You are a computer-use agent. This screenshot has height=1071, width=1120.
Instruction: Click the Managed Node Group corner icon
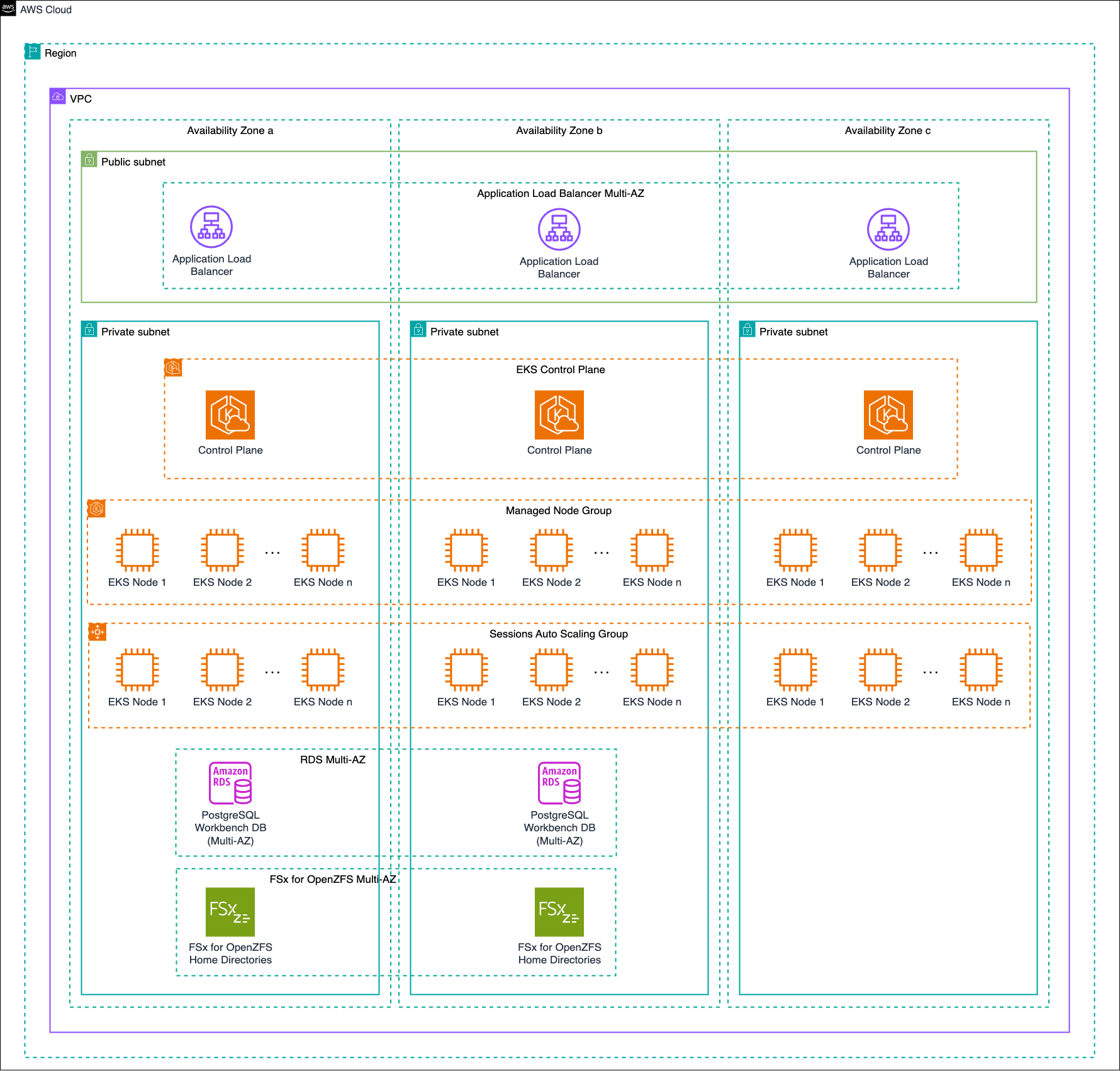coord(96,508)
